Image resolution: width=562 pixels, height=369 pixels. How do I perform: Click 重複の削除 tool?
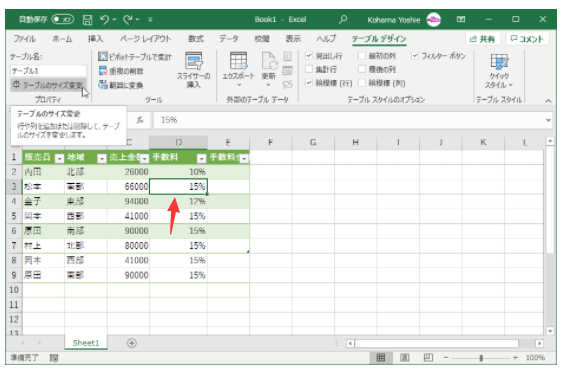pos(121,71)
